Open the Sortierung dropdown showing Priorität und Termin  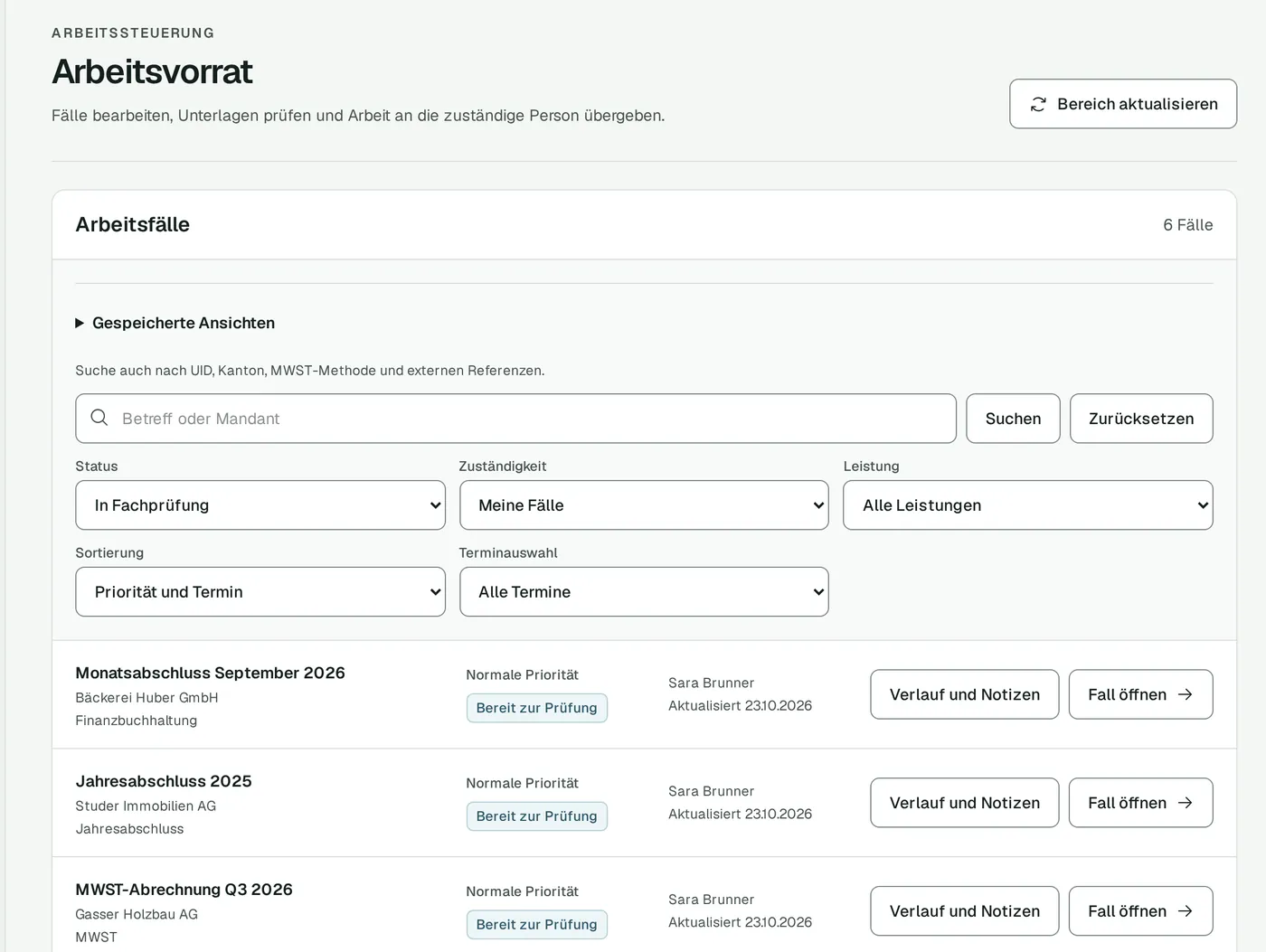tap(260, 592)
